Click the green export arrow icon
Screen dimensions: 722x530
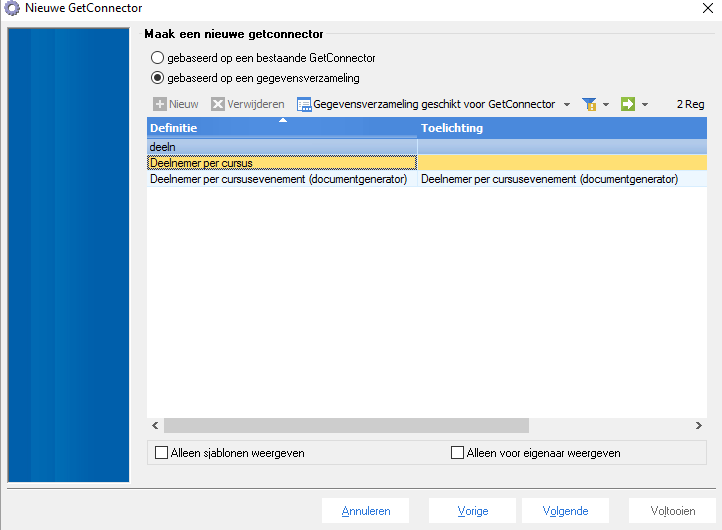pos(628,104)
